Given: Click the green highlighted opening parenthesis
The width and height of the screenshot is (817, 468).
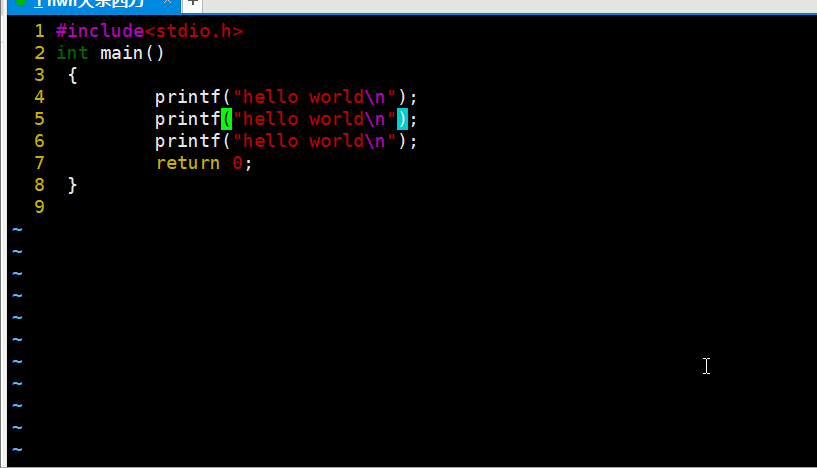Looking at the screenshot, I should click(x=226, y=119).
